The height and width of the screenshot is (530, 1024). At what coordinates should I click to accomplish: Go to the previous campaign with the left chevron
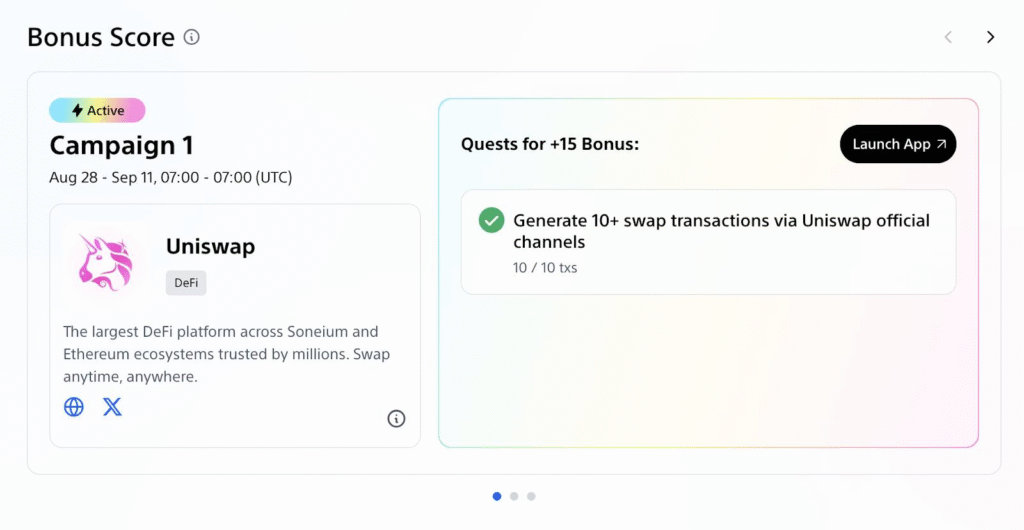click(x=948, y=37)
